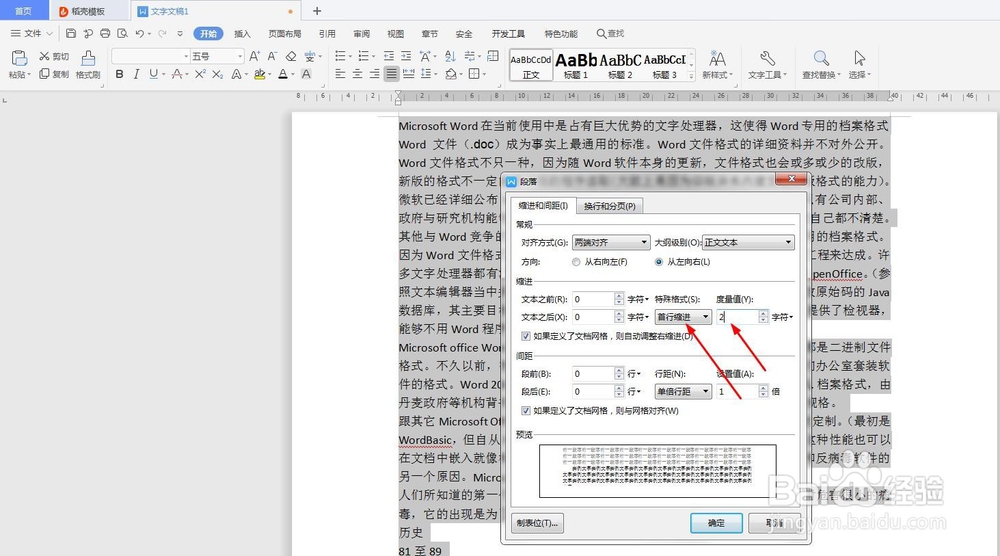Click the line spacing icon

click(426, 74)
